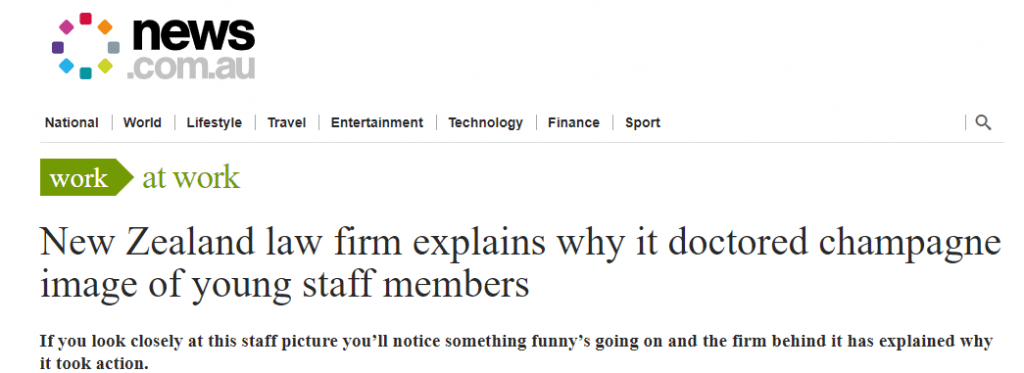
Task: Select the Finance navigation item
Action: [573, 123]
